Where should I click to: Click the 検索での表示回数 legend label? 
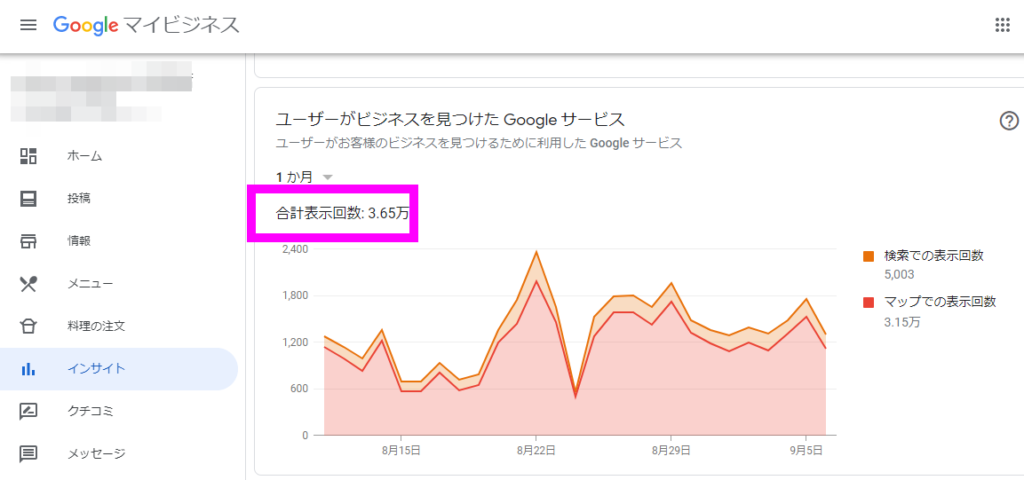tap(933, 256)
